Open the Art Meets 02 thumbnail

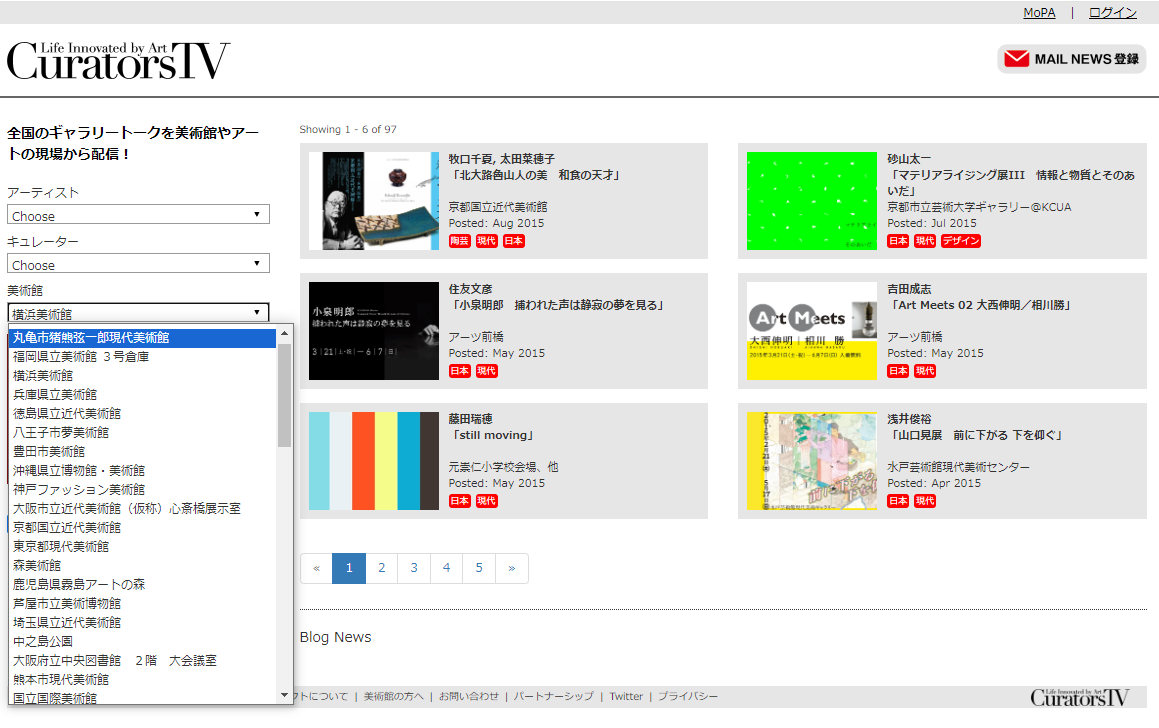pos(811,330)
